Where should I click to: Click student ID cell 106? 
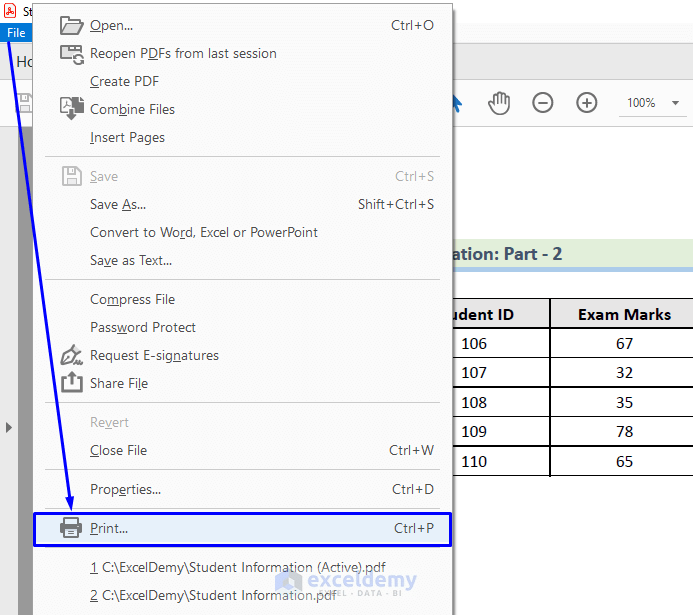pos(501,343)
